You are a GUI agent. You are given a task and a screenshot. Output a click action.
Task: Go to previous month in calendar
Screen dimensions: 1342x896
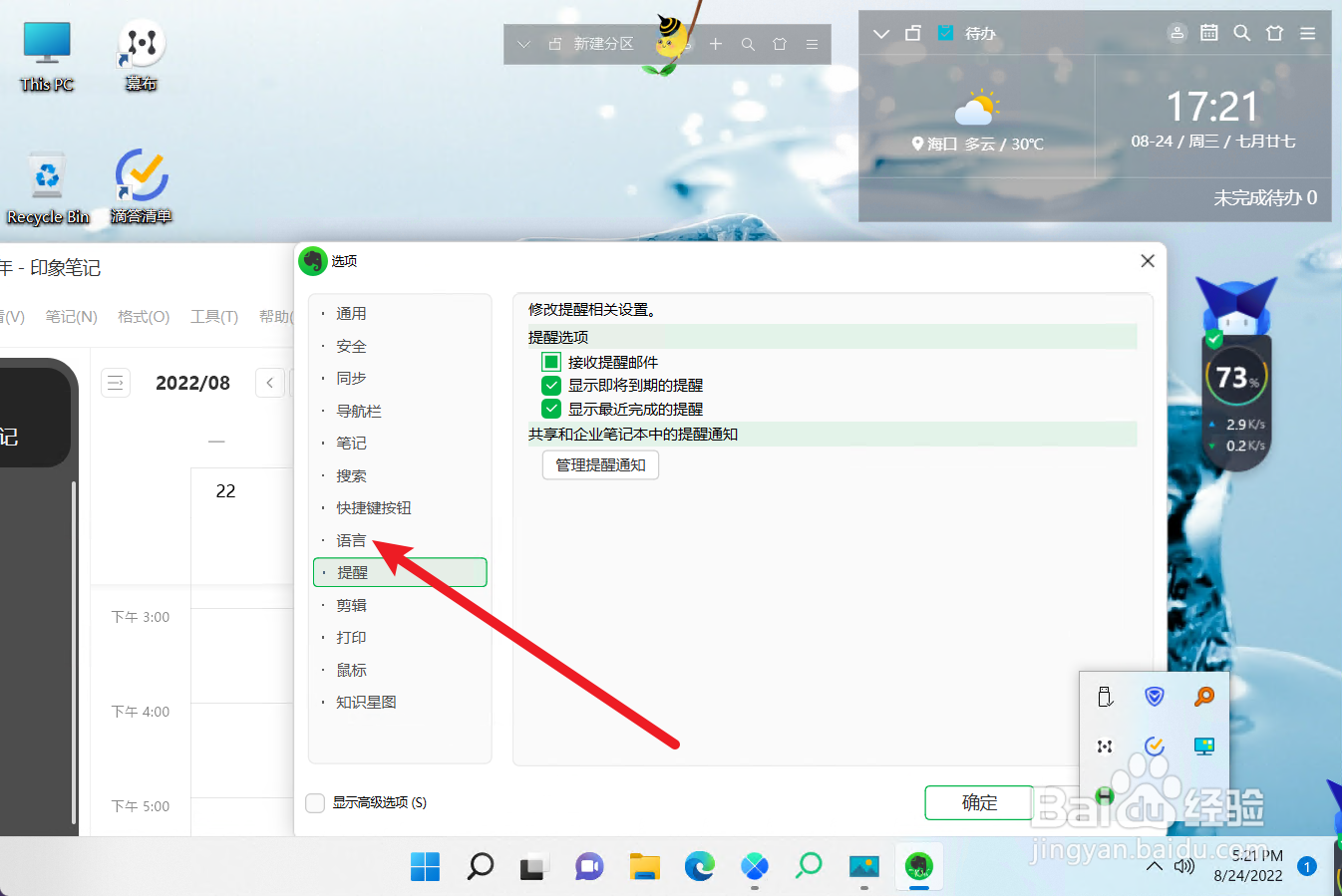pos(270,383)
